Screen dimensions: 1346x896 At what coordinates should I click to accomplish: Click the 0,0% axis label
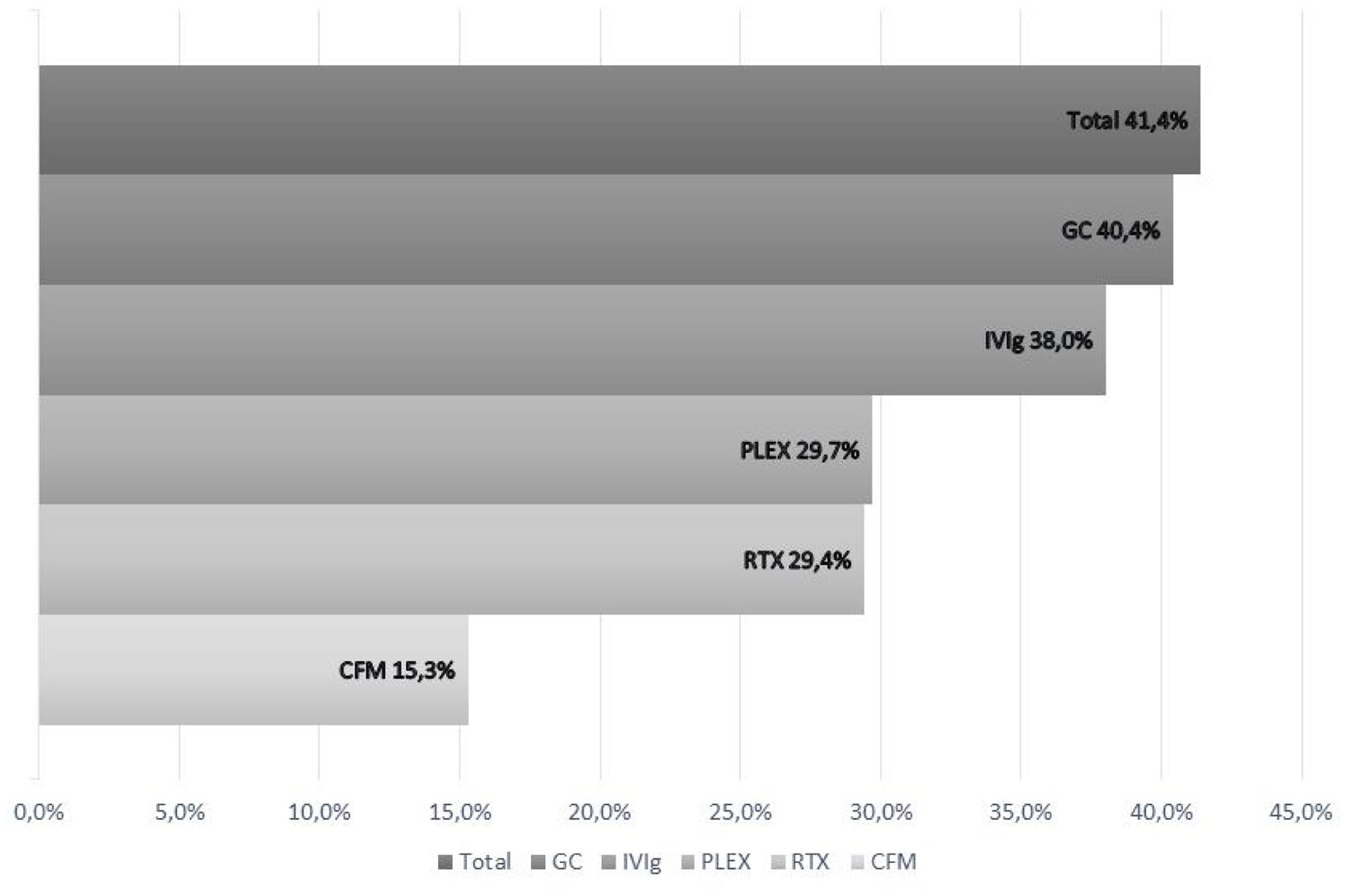click(39, 812)
